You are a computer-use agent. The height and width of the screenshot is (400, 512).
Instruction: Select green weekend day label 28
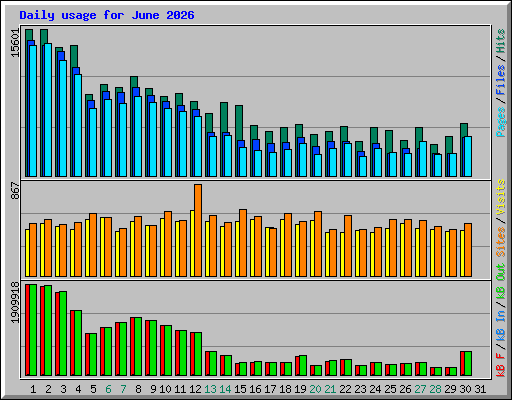(435, 389)
